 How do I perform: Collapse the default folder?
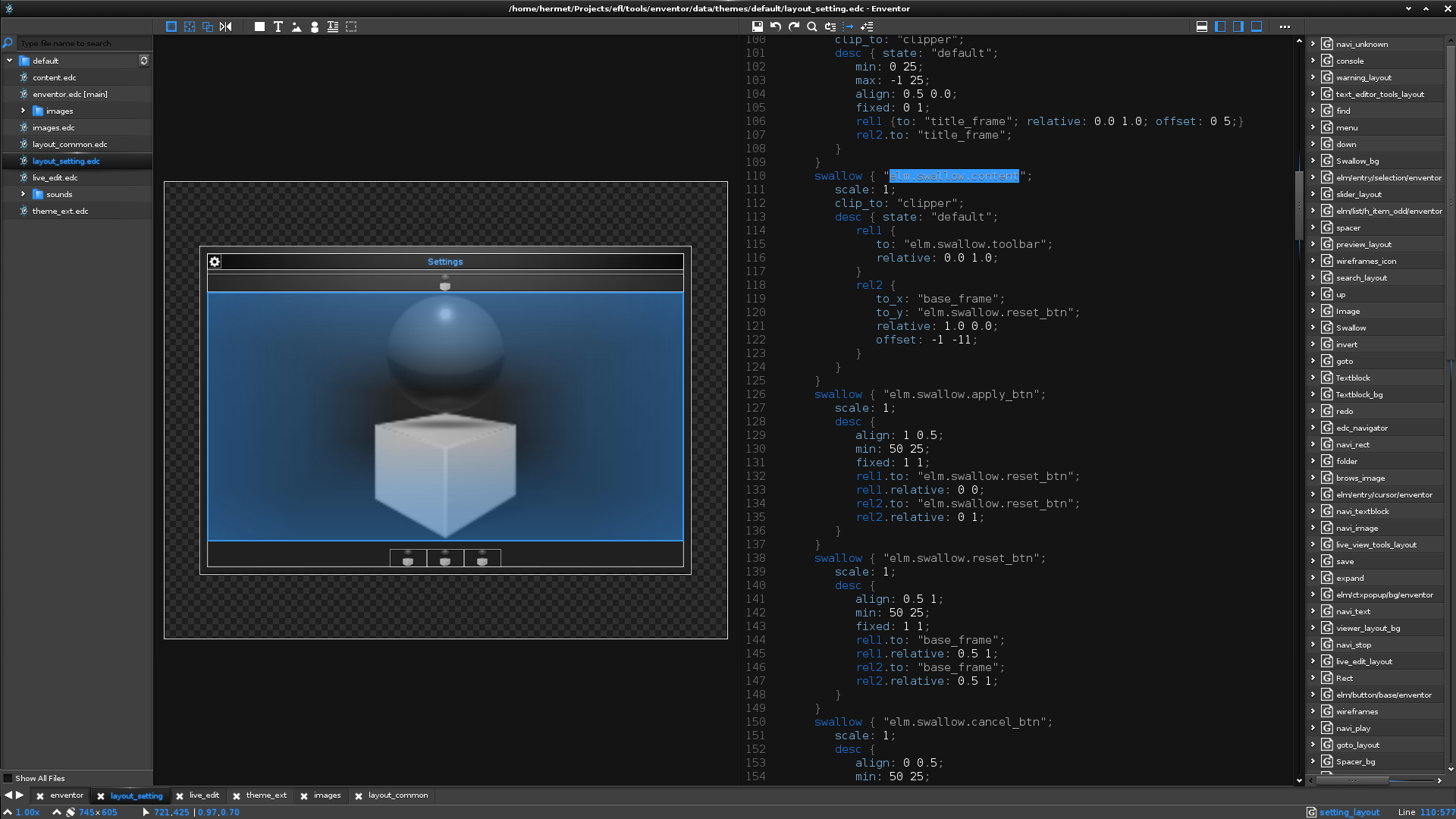point(9,61)
